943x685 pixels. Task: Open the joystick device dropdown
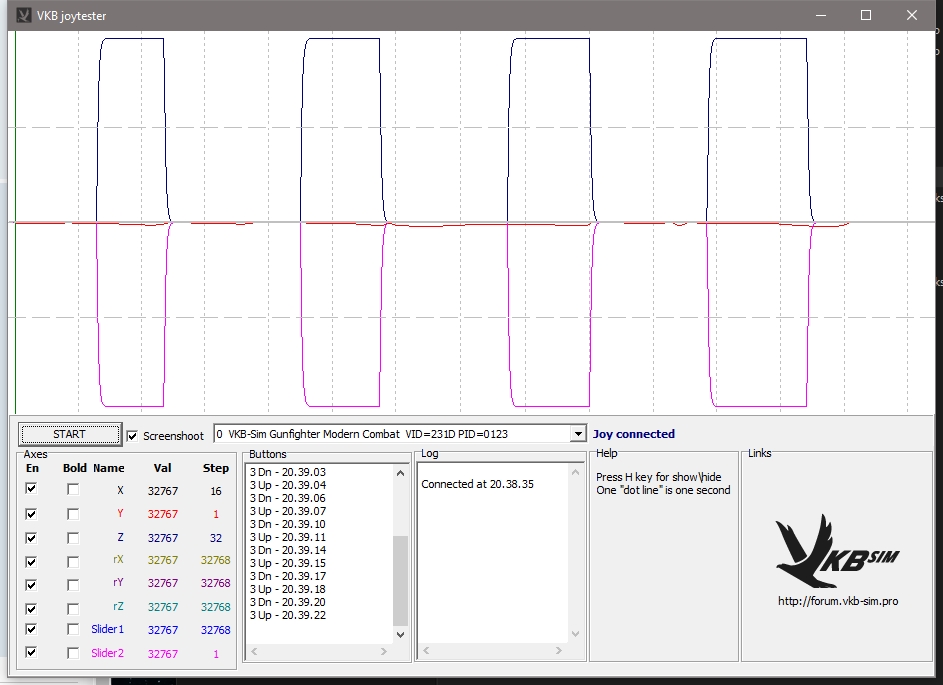(x=577, y=434)
